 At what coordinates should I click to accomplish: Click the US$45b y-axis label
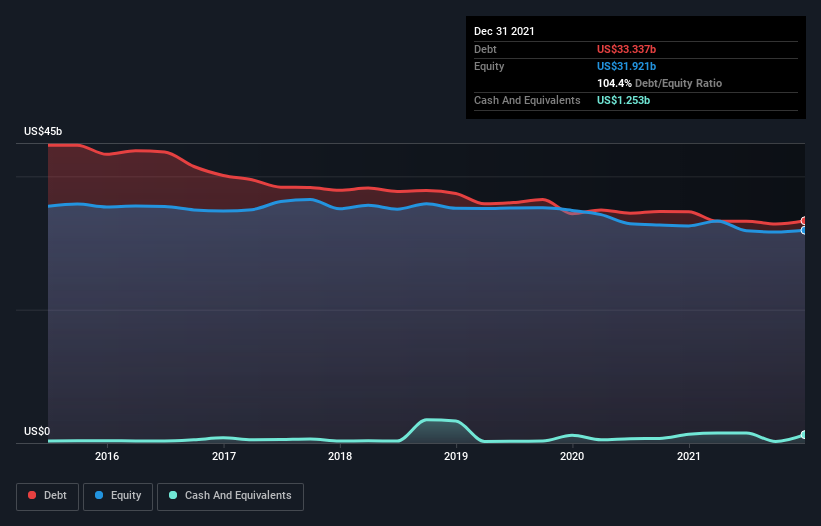(43, 131)
